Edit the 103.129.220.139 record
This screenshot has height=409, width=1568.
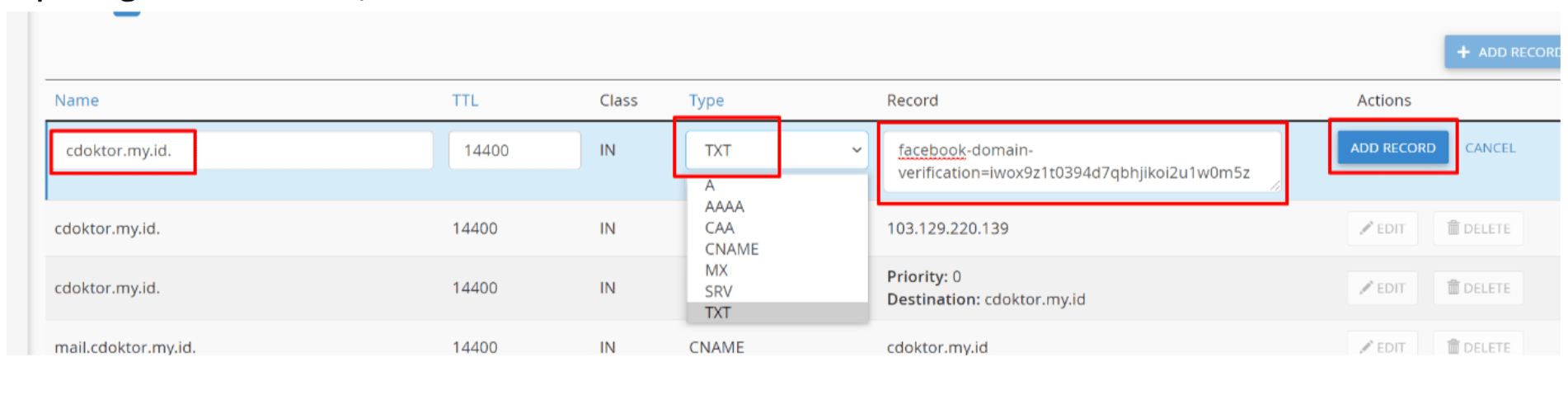pyautogui.click(x=1383, y=228)
